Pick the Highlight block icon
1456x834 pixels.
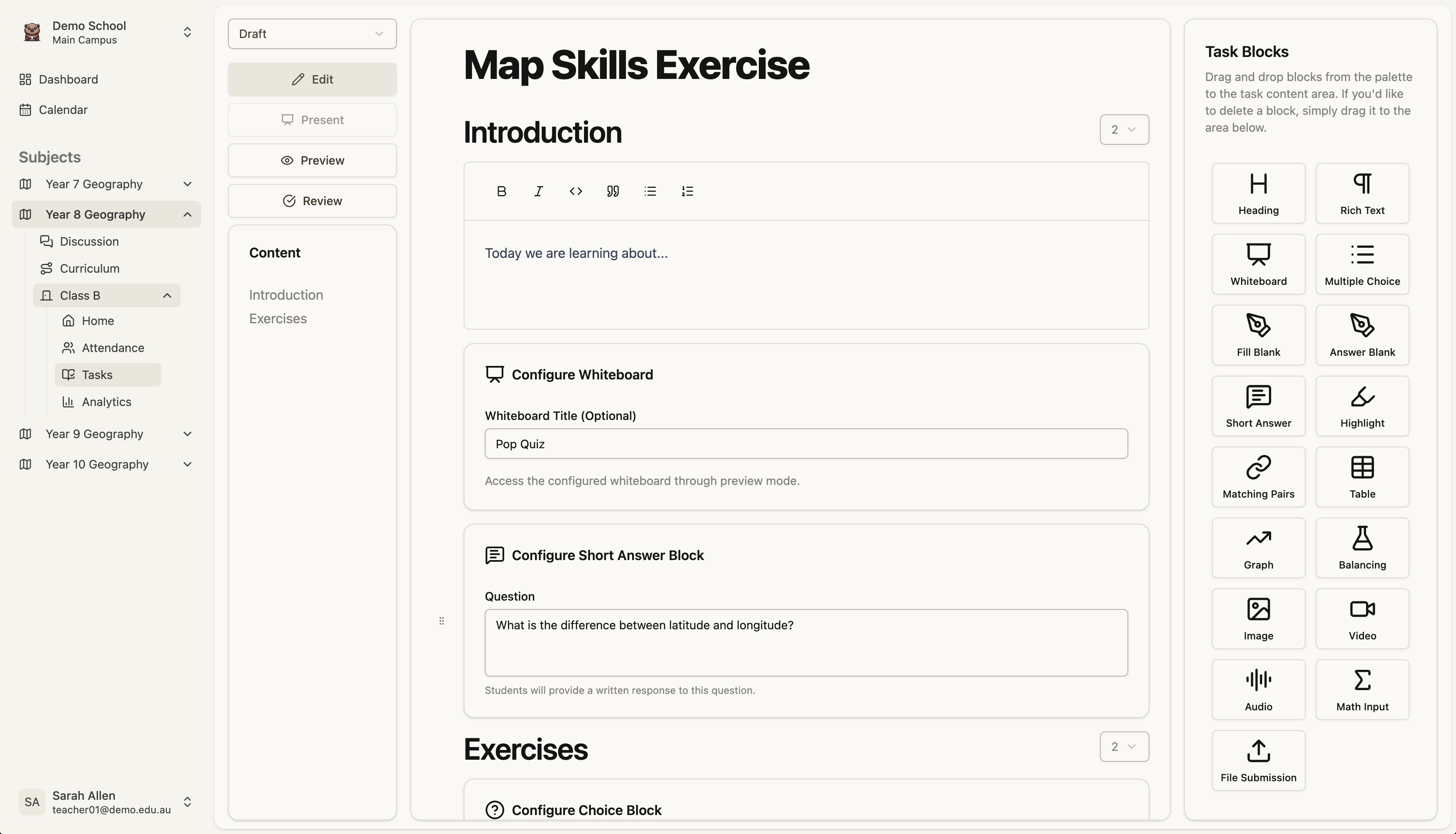(x=1362, y=405)
